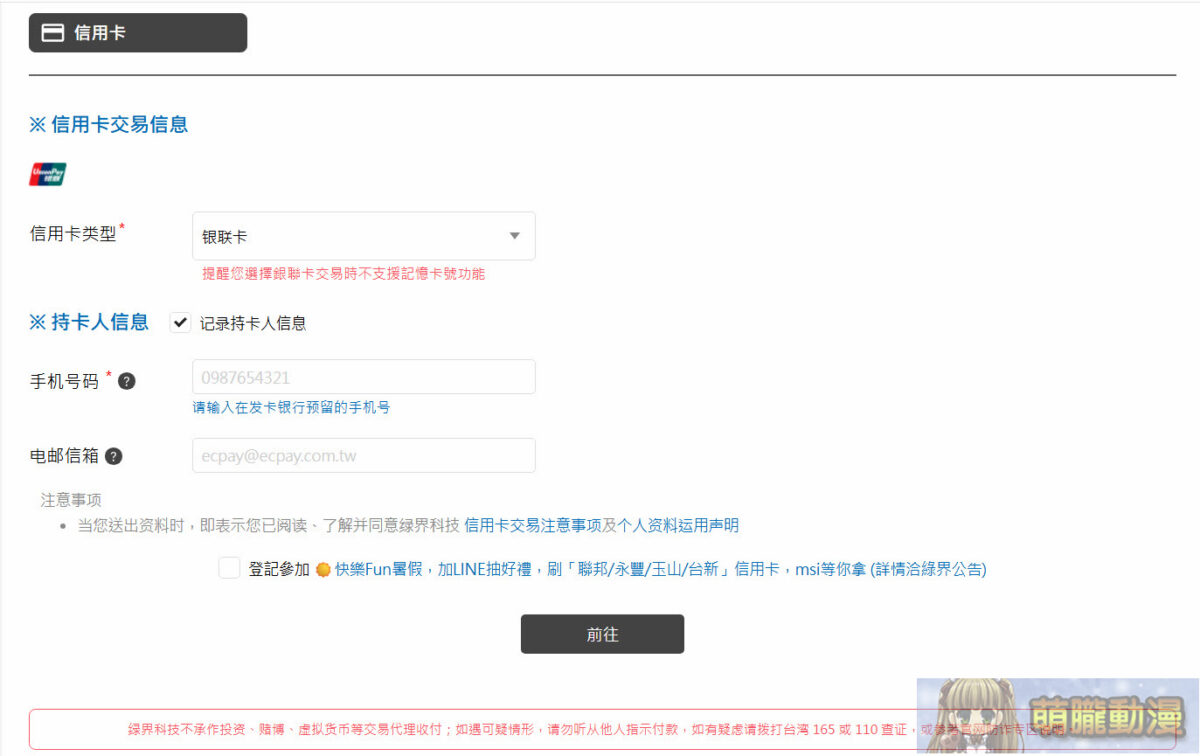Toggle the 记录持卡人信息 checkbox

[x=180, y=322]
